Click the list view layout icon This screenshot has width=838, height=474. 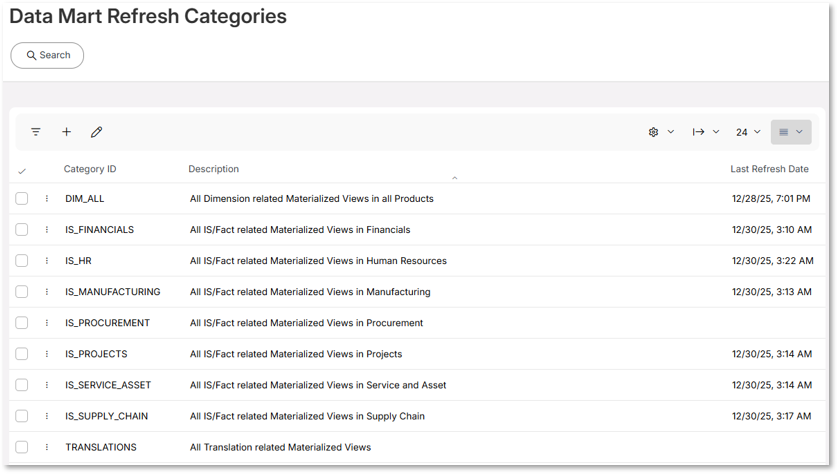point(783,132)
